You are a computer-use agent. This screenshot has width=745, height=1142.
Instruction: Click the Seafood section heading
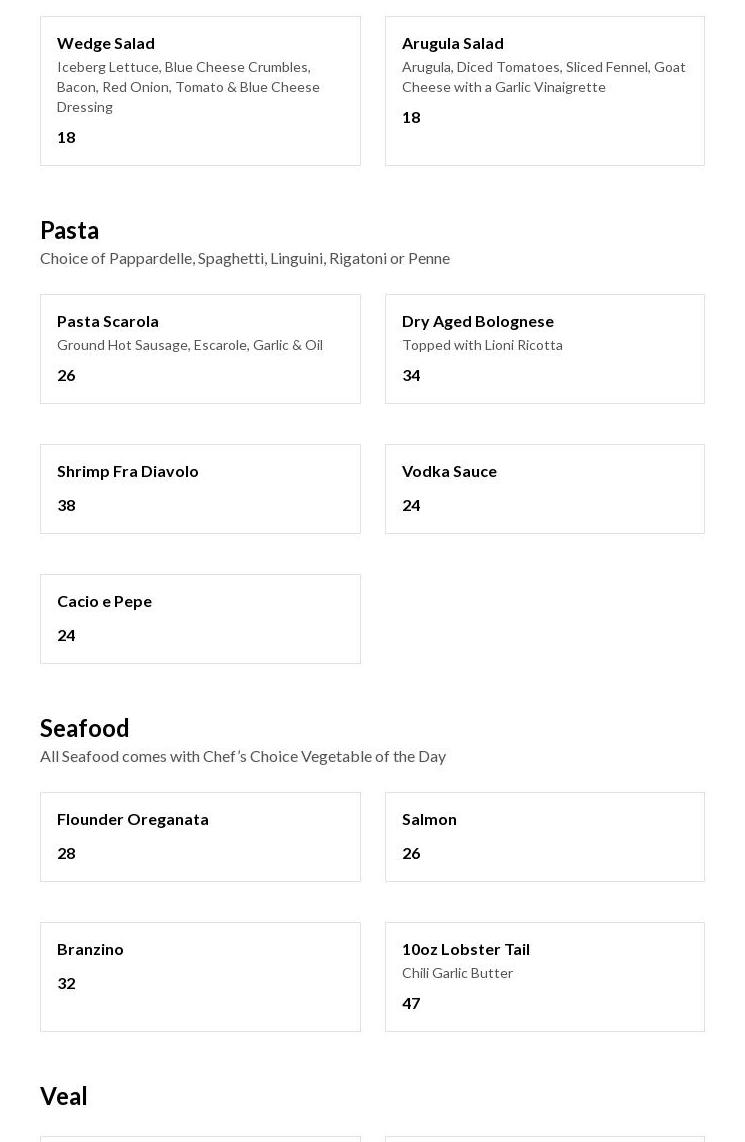click(85, 728)
